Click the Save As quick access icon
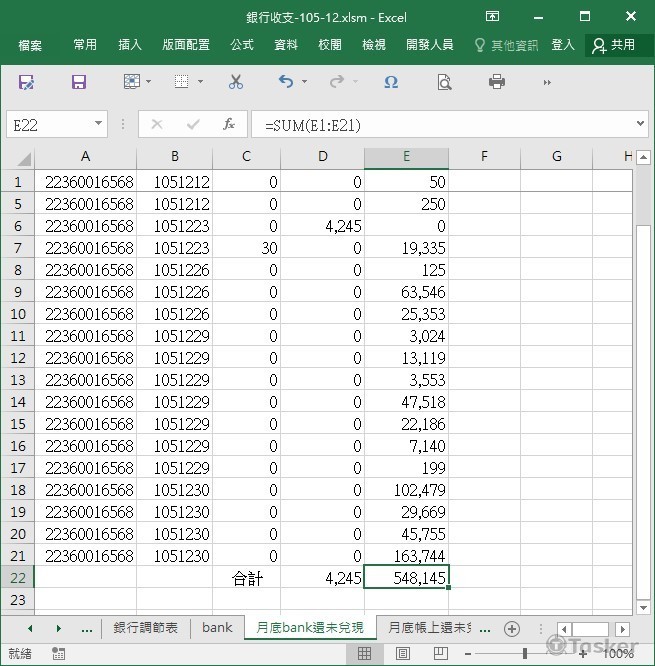This screenshot has width=655, height=666. point(26,82)
